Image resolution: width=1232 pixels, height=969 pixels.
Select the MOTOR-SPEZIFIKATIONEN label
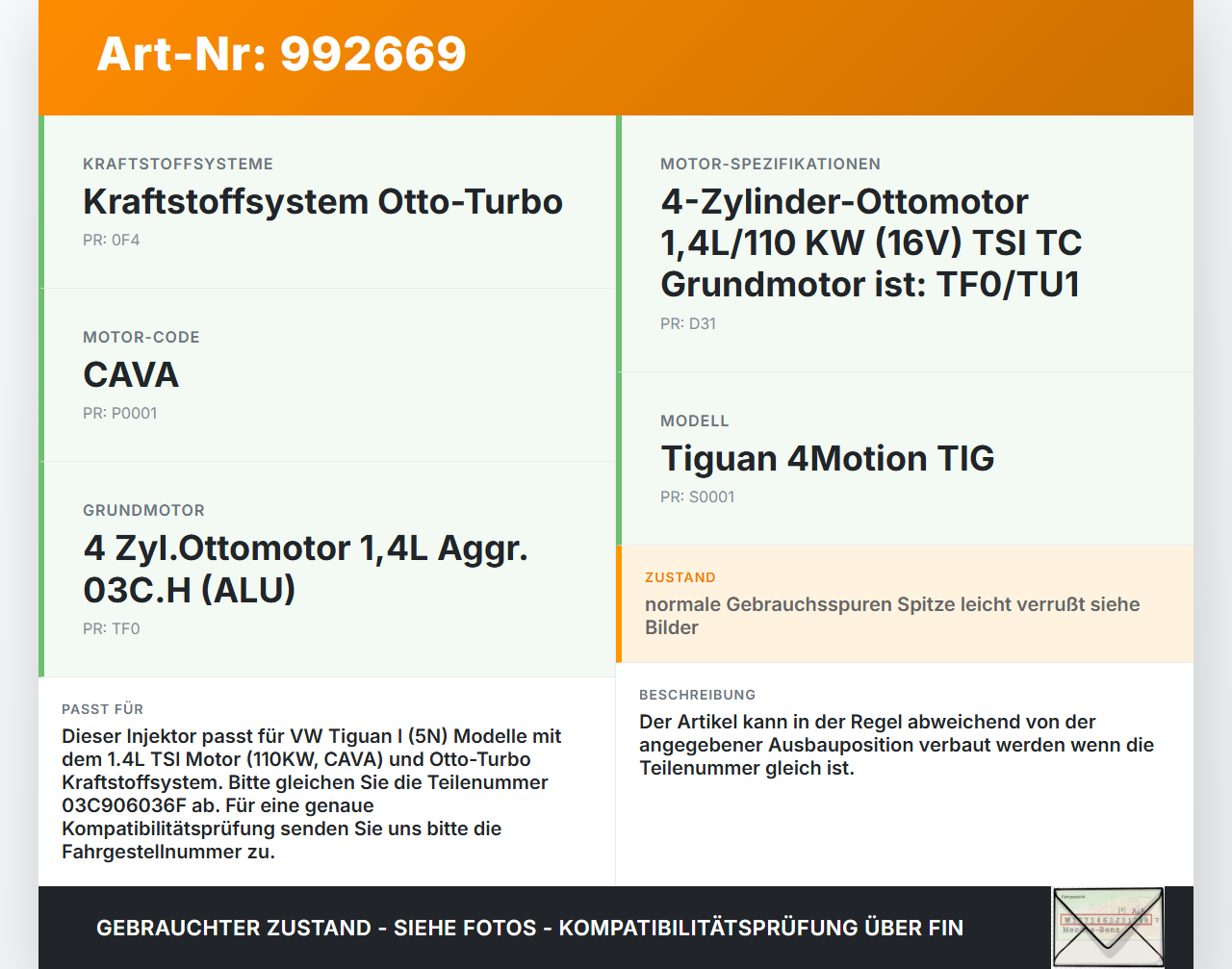(770, 164)
